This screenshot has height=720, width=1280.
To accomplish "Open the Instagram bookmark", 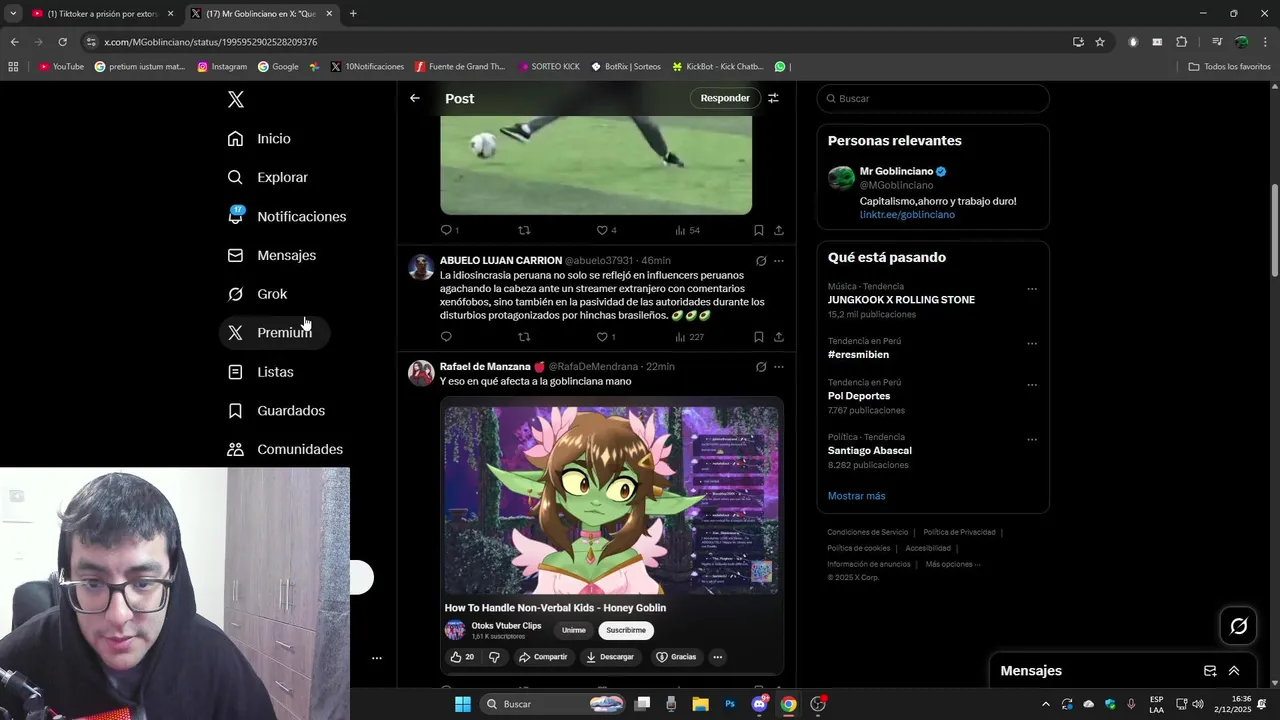I will (x=222, y=67).
